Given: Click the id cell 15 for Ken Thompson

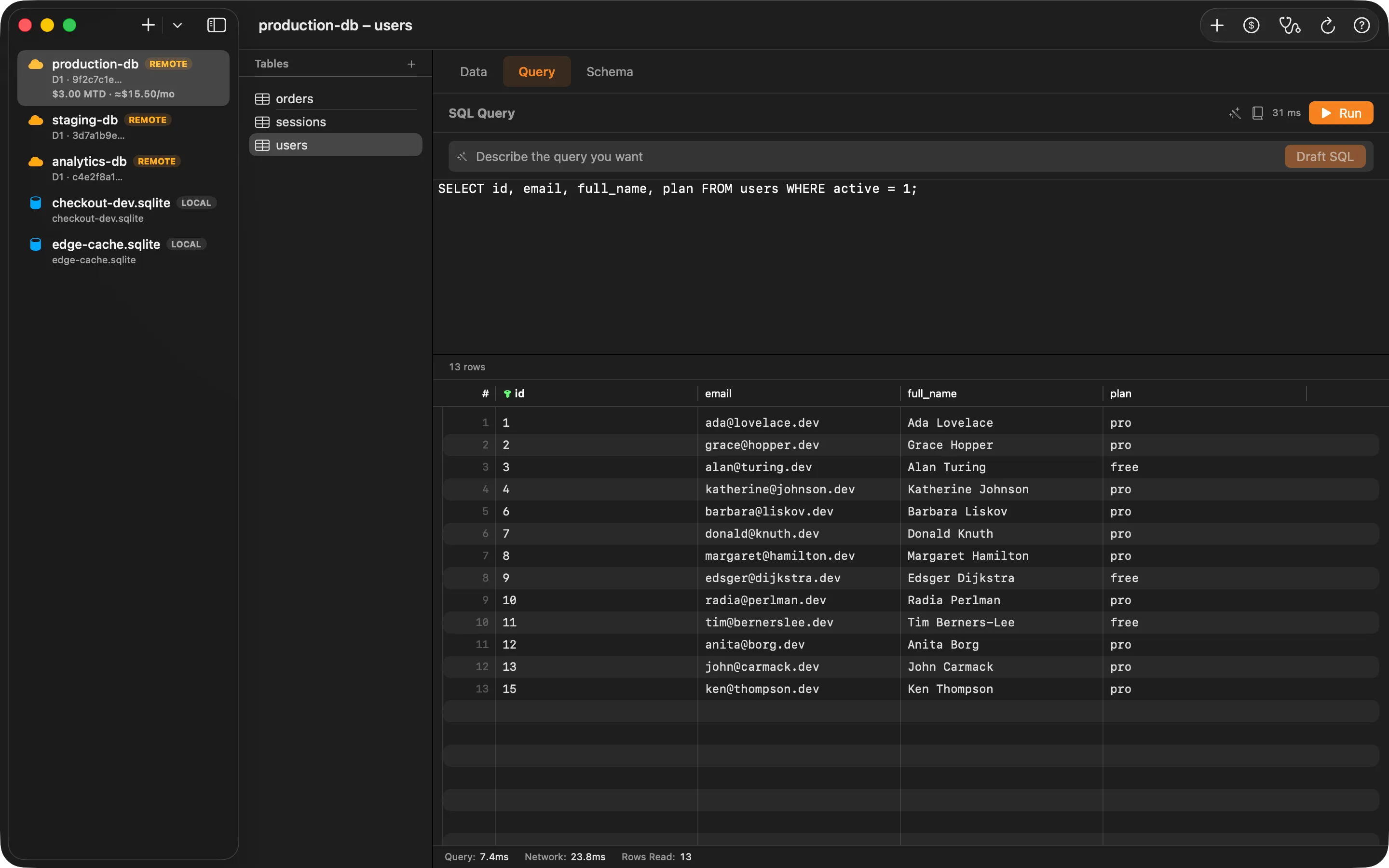Looking at the screenshot, I should [509, 689].
